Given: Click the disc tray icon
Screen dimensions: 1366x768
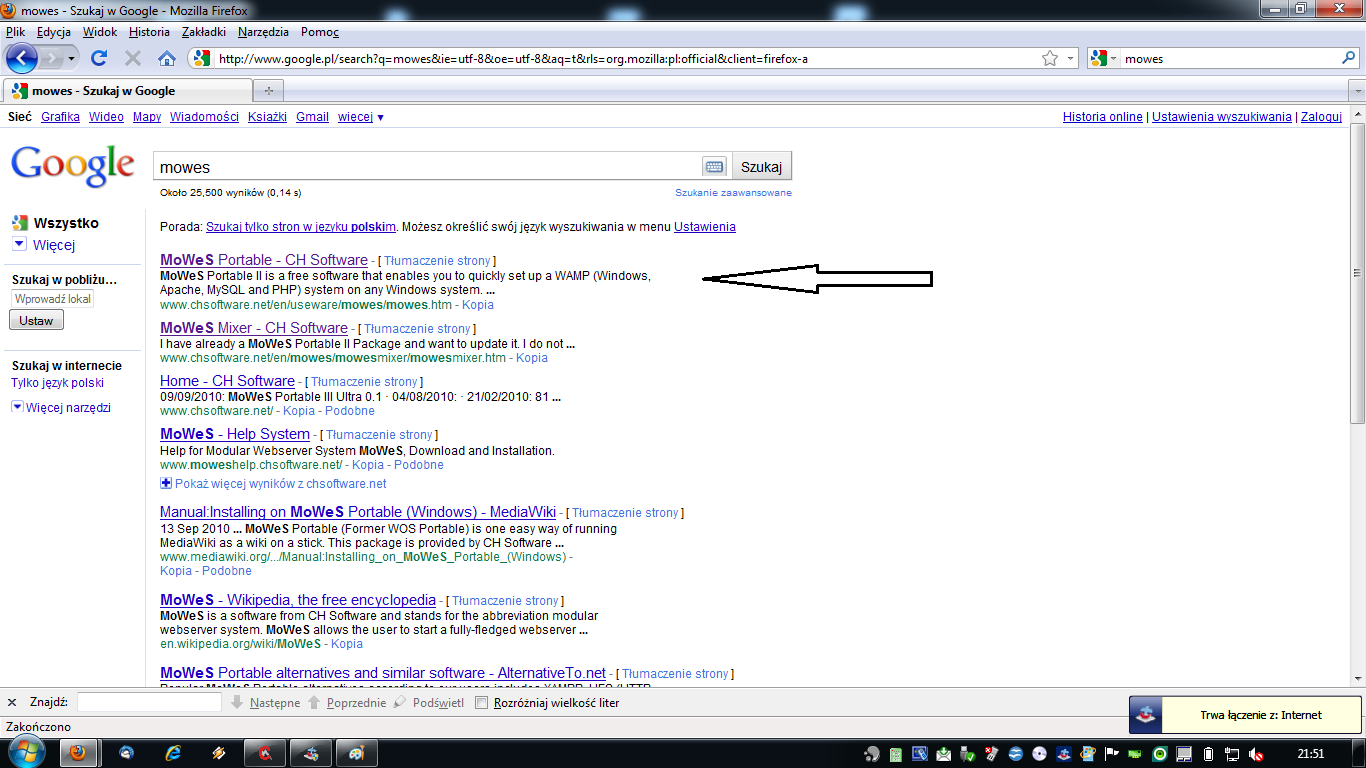Looking at the screenshot, I should tap(1039, 754).
